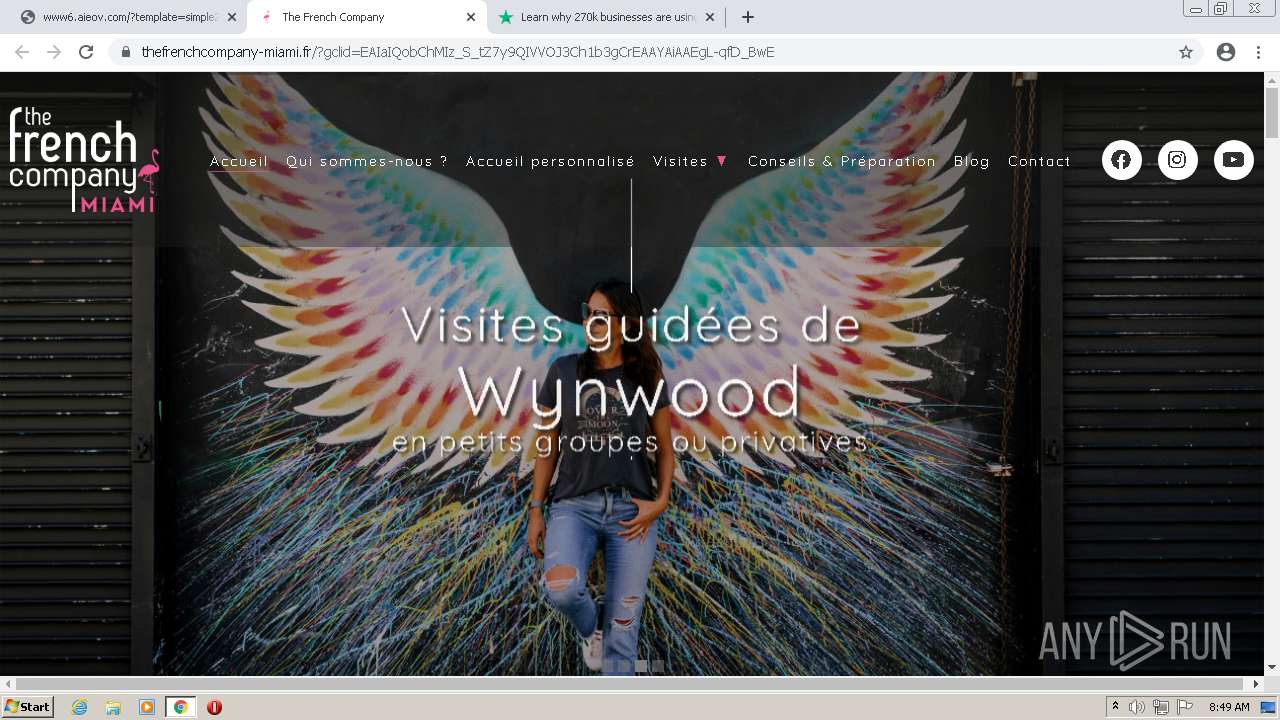
Task: Reload the page in Chrome
Action: point(86,52)
